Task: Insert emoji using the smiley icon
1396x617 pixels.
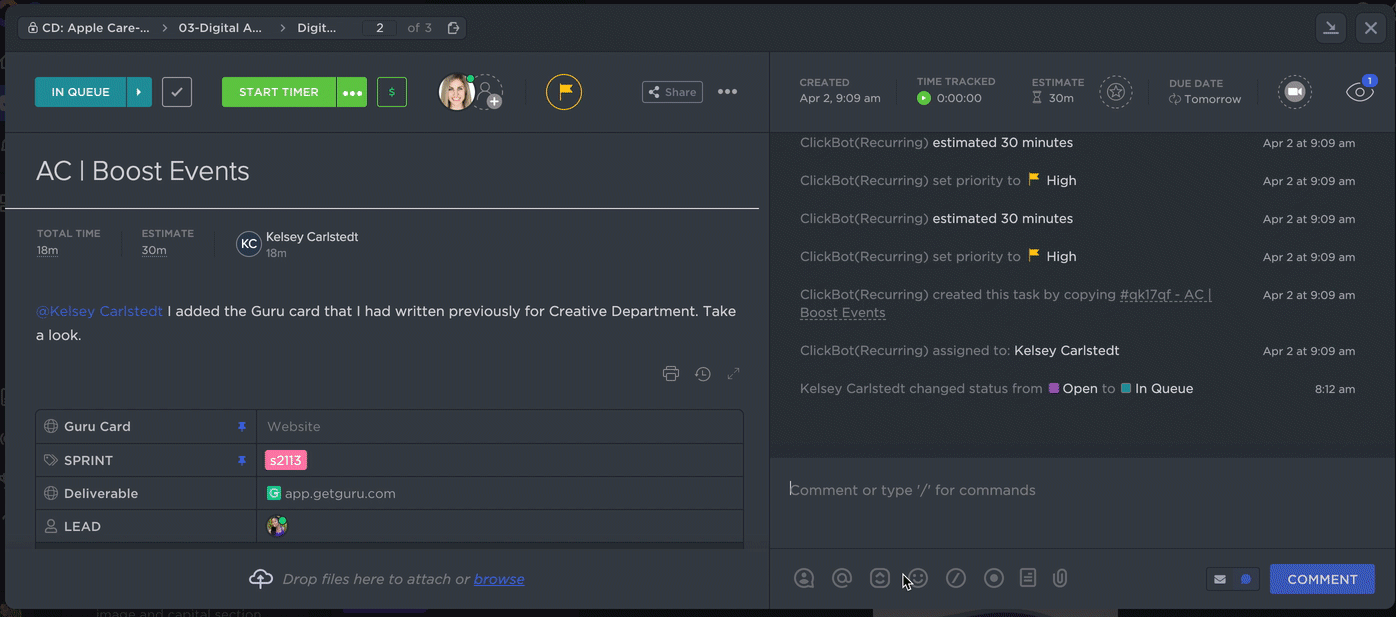Action: point(918,578)
